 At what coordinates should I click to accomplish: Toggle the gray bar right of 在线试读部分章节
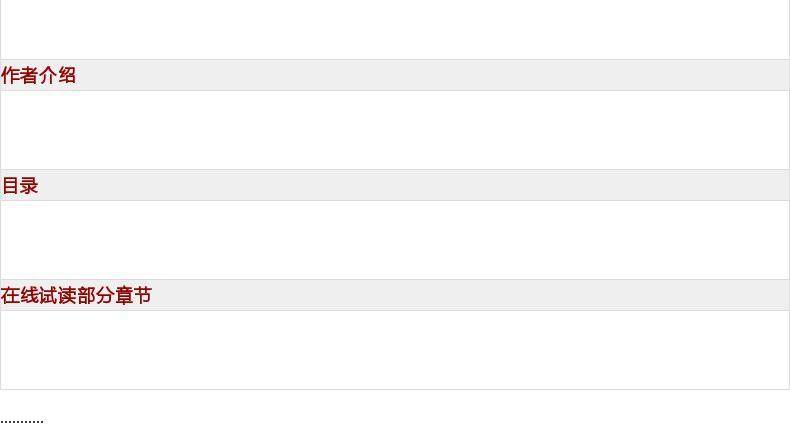pyautogui.click(x=470, y=296)
